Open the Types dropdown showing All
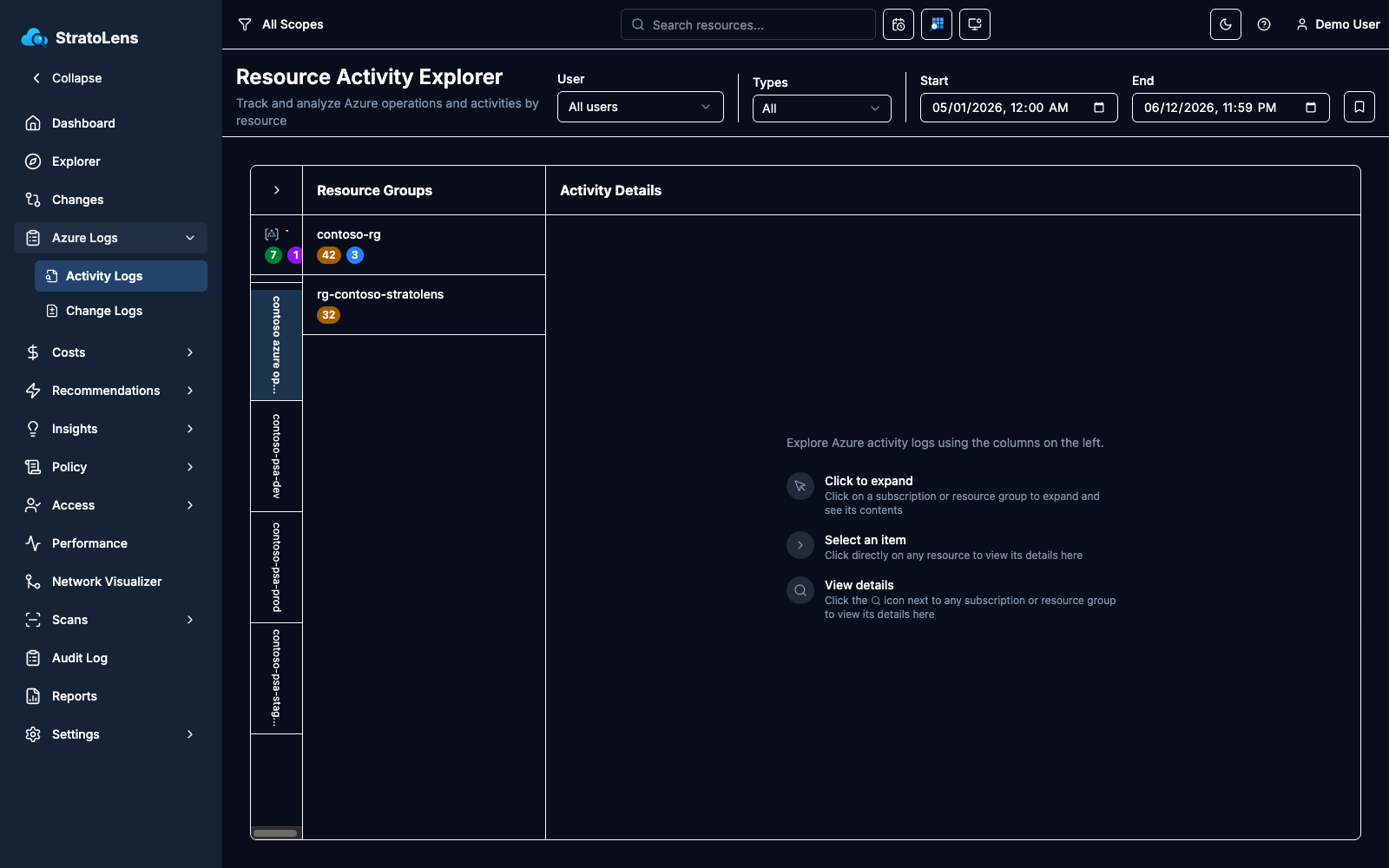 pos(822,108)
